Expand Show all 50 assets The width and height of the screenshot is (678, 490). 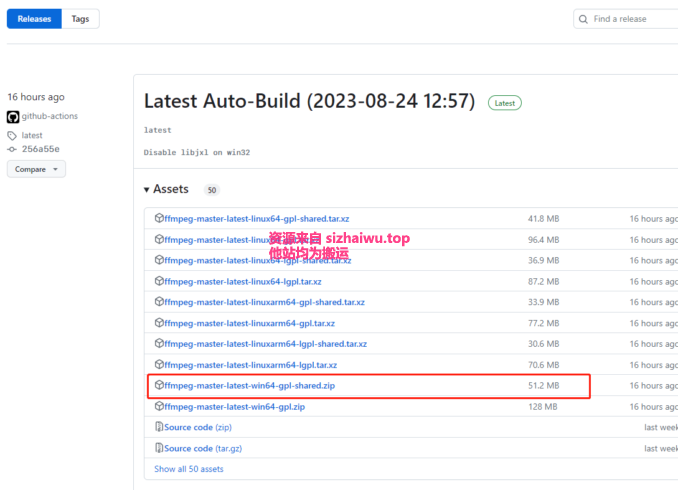pos(189,469)
